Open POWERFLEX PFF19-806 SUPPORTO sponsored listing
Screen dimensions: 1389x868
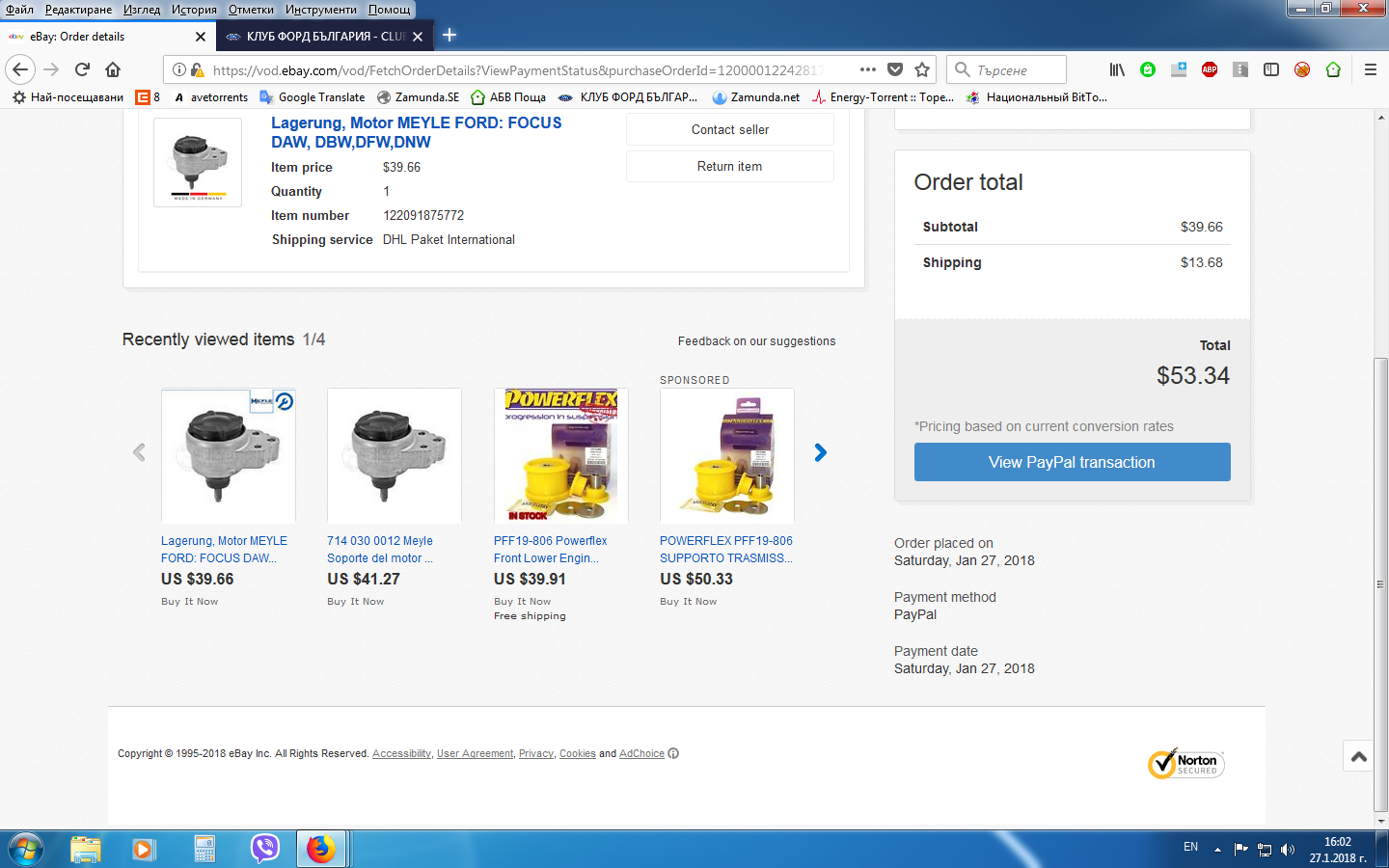click(x=726, y=550)
